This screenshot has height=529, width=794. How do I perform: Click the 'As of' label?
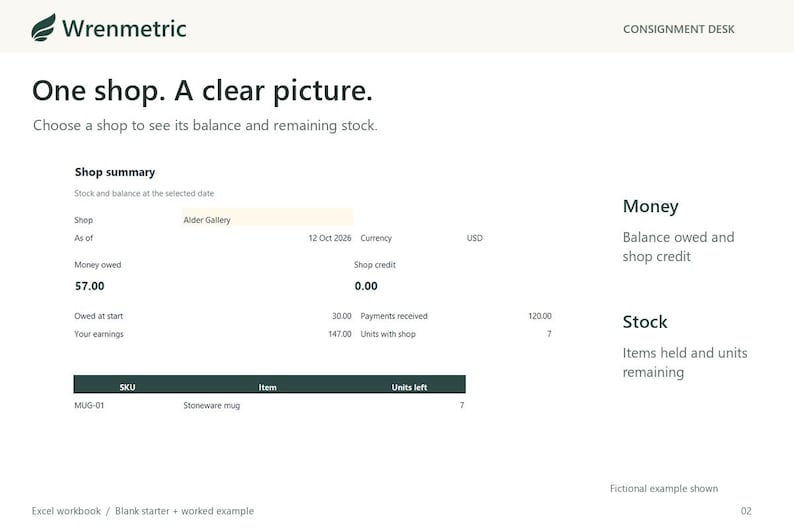[84, 238]
